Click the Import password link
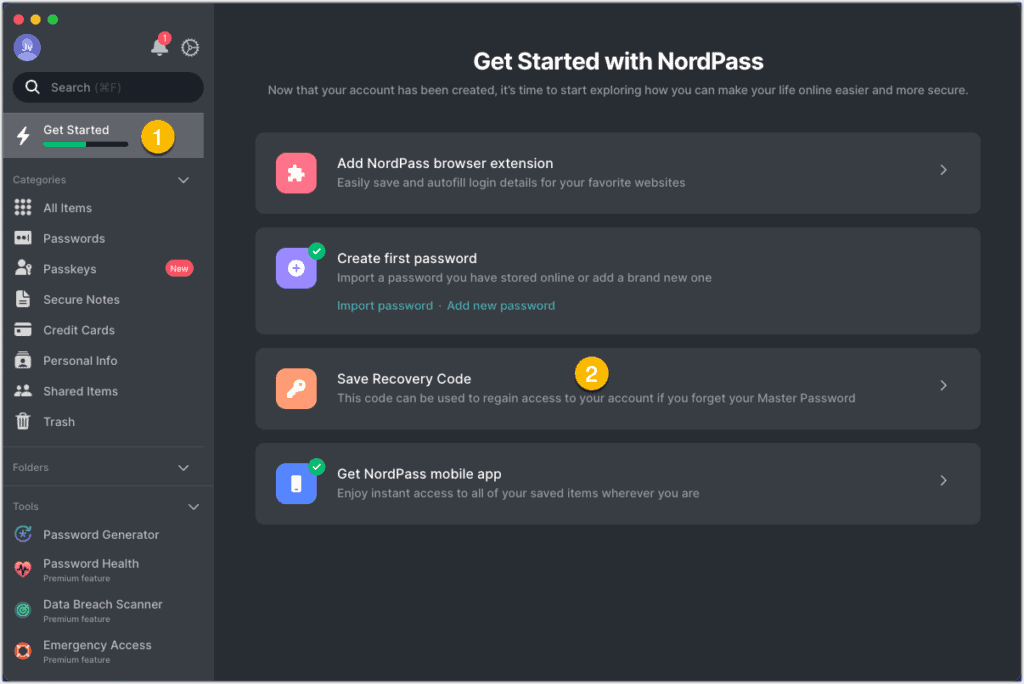This screenshot has height=684, width=1024. tap(385, 306)
